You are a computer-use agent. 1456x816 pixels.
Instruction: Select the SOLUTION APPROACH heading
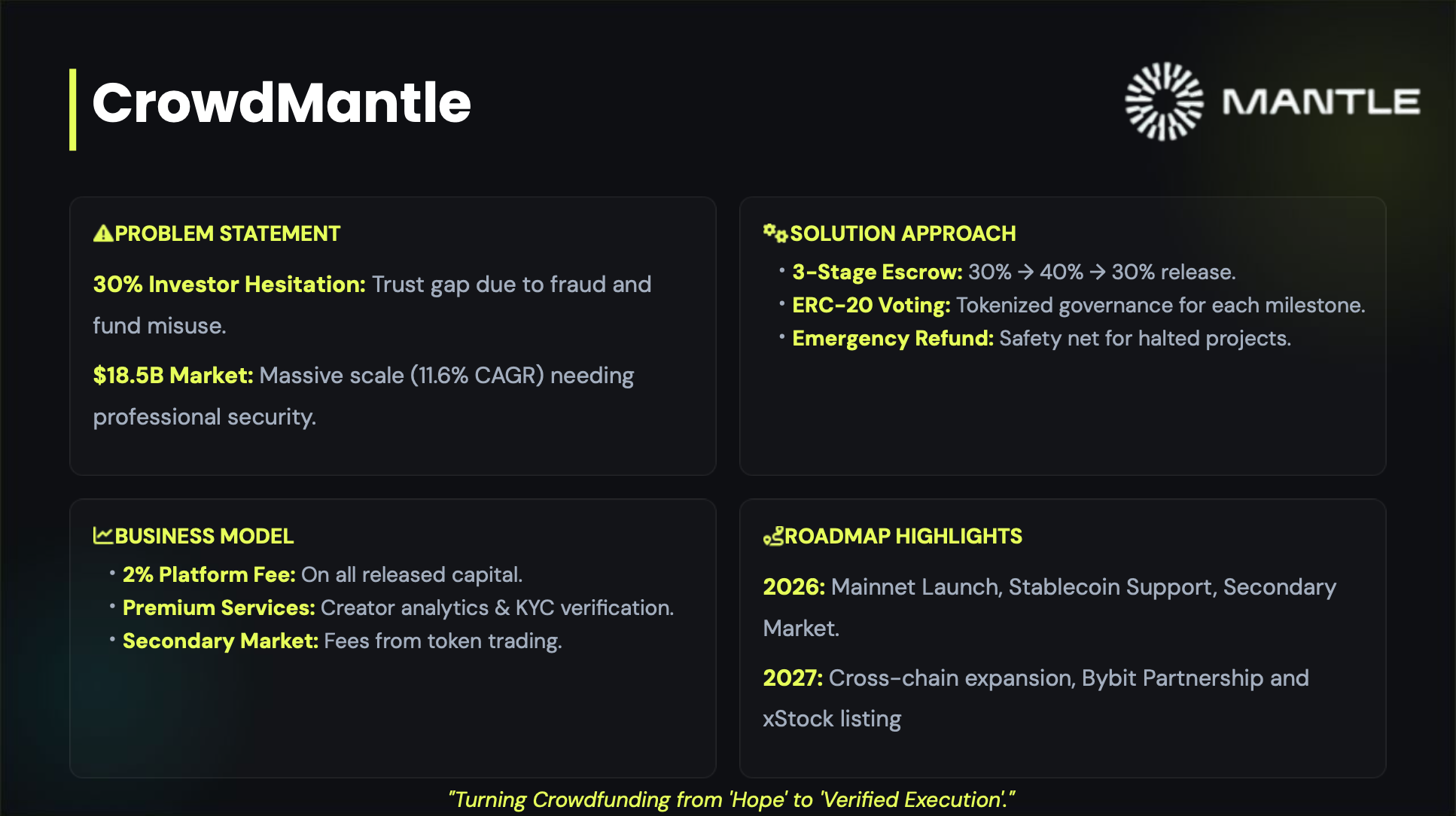point(903,233)
